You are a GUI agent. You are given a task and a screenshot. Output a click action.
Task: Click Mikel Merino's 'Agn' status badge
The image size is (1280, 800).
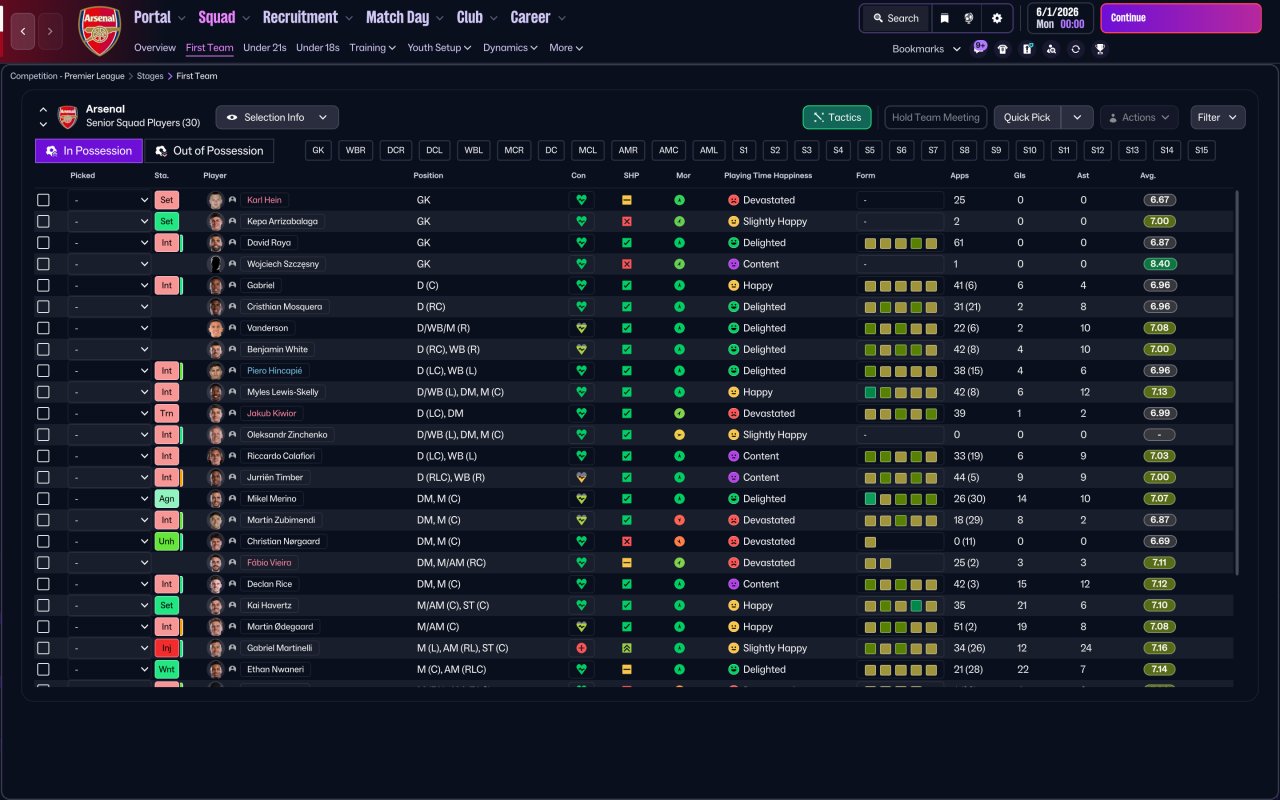166,499
